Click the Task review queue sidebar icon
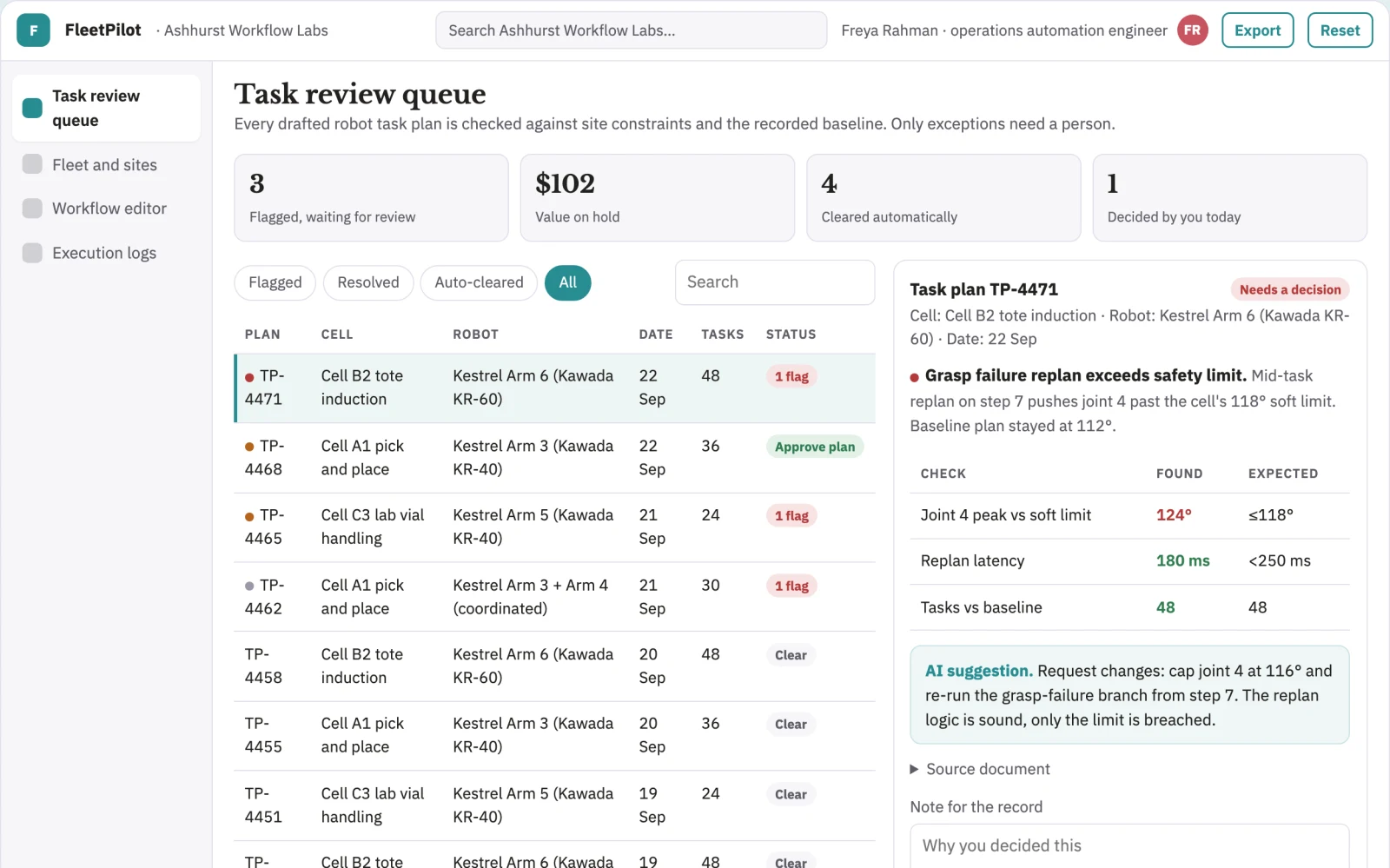Screen dimensions: 1390x868 tap(32, 108)
